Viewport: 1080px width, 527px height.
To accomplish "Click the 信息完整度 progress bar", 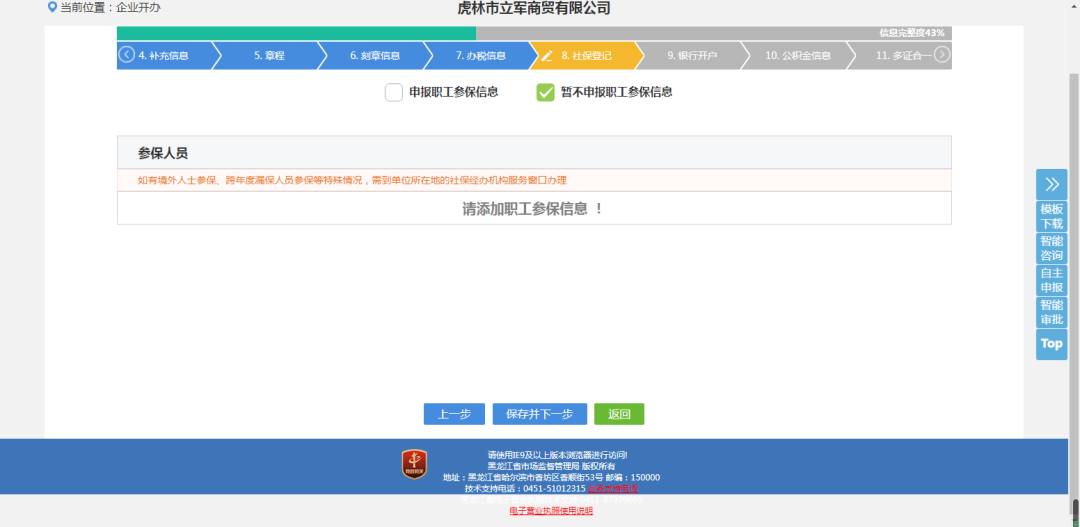I will [534, 33].
